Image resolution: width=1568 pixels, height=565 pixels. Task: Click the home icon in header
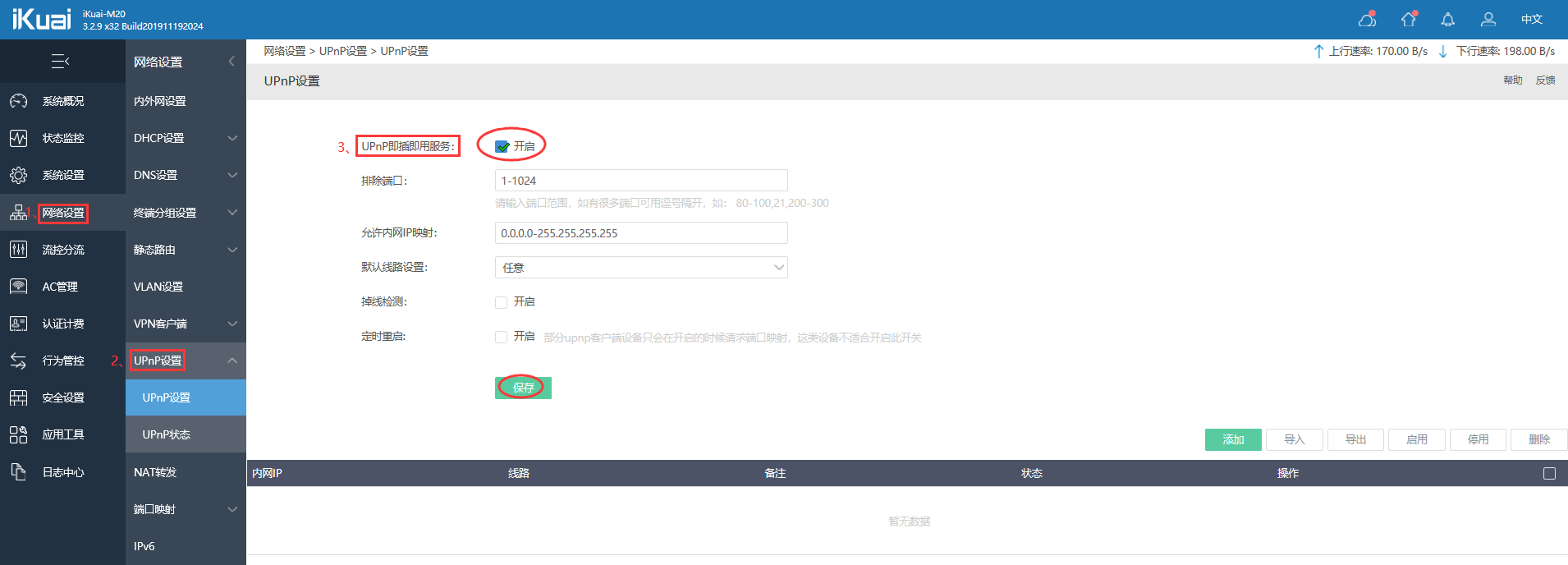1409,19
